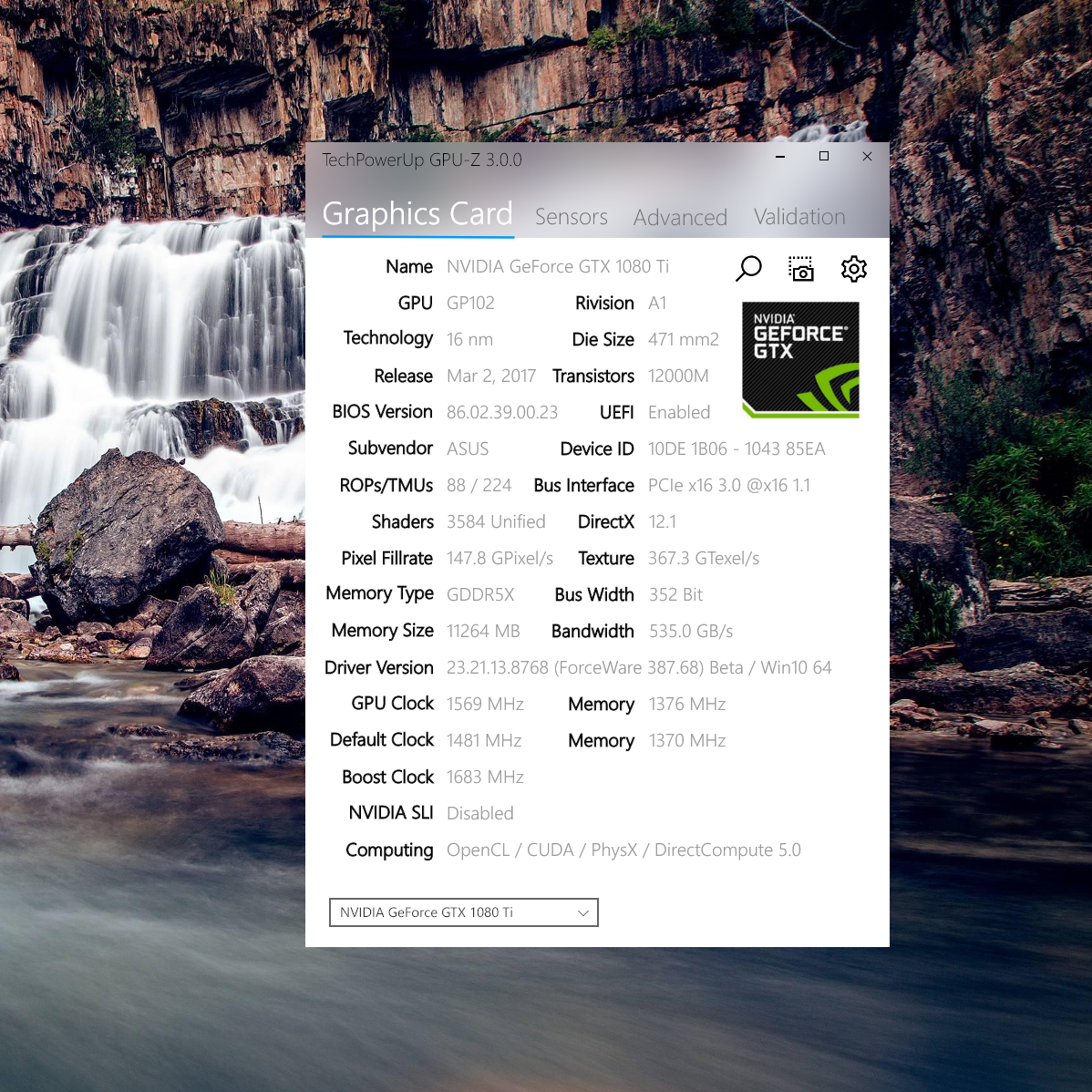
Task: Select the Graphics Card tab
Action: point(417,214)
